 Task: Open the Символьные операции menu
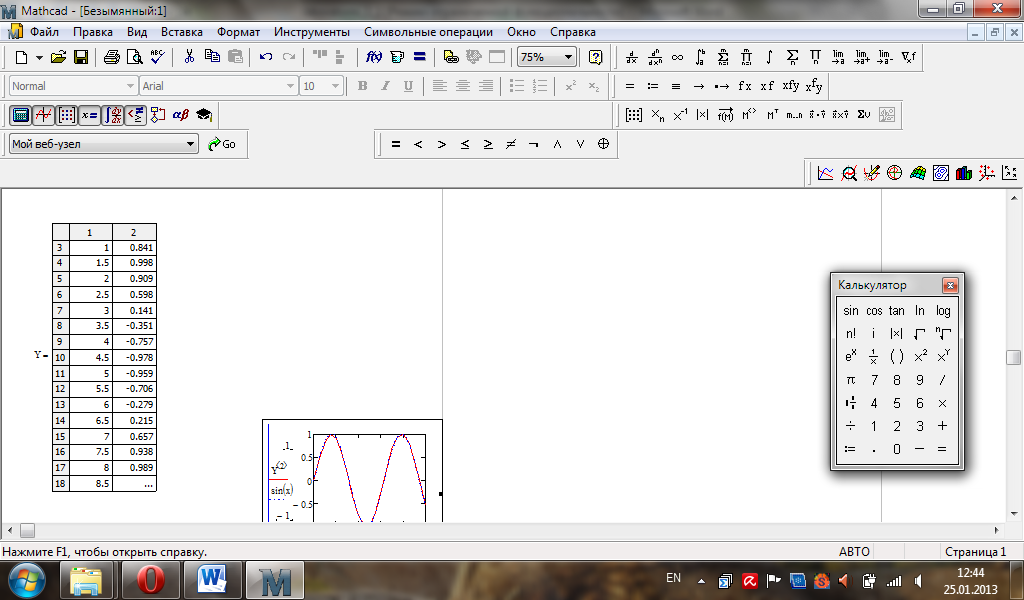point(428,32)
